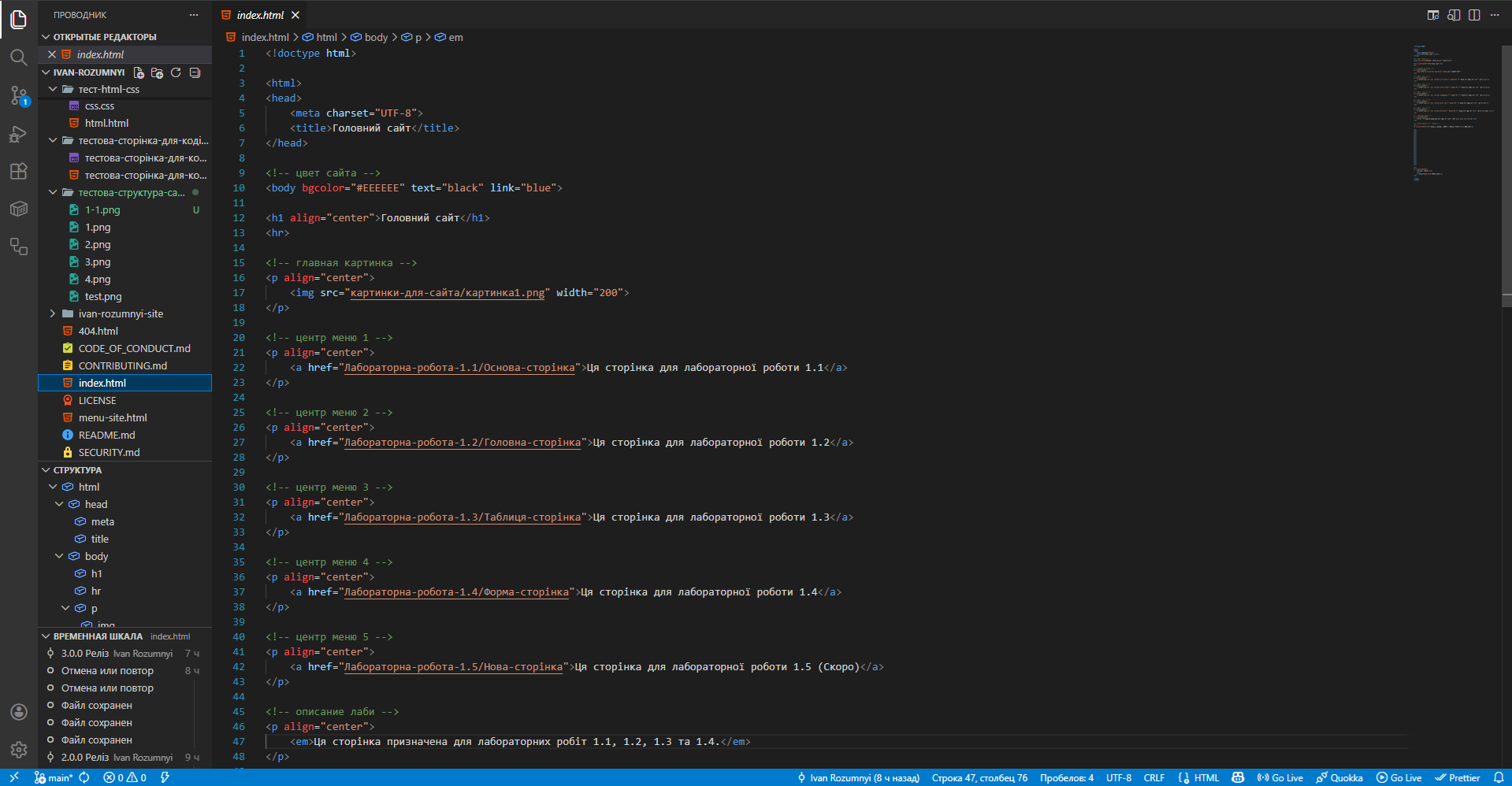Toggle the Go Live server with broadcast icon
1512x786 pixels.
[1280, 777]
